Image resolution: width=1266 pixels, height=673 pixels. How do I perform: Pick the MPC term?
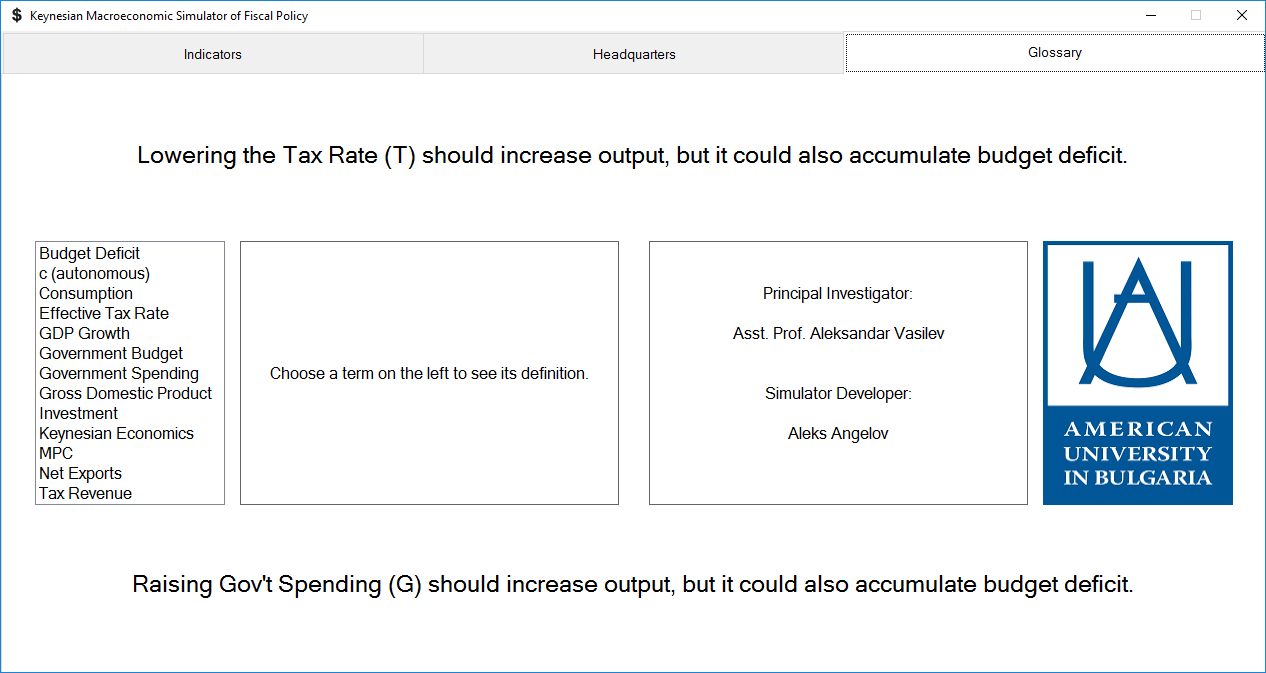tap(56, 454)
